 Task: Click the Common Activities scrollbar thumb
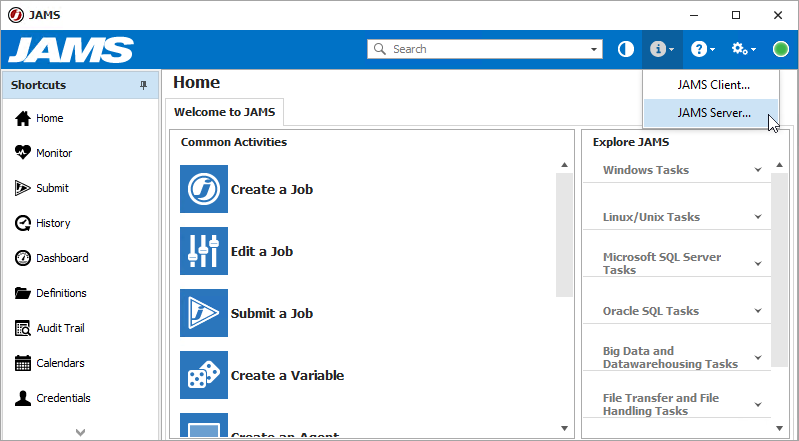pos(564,235)
